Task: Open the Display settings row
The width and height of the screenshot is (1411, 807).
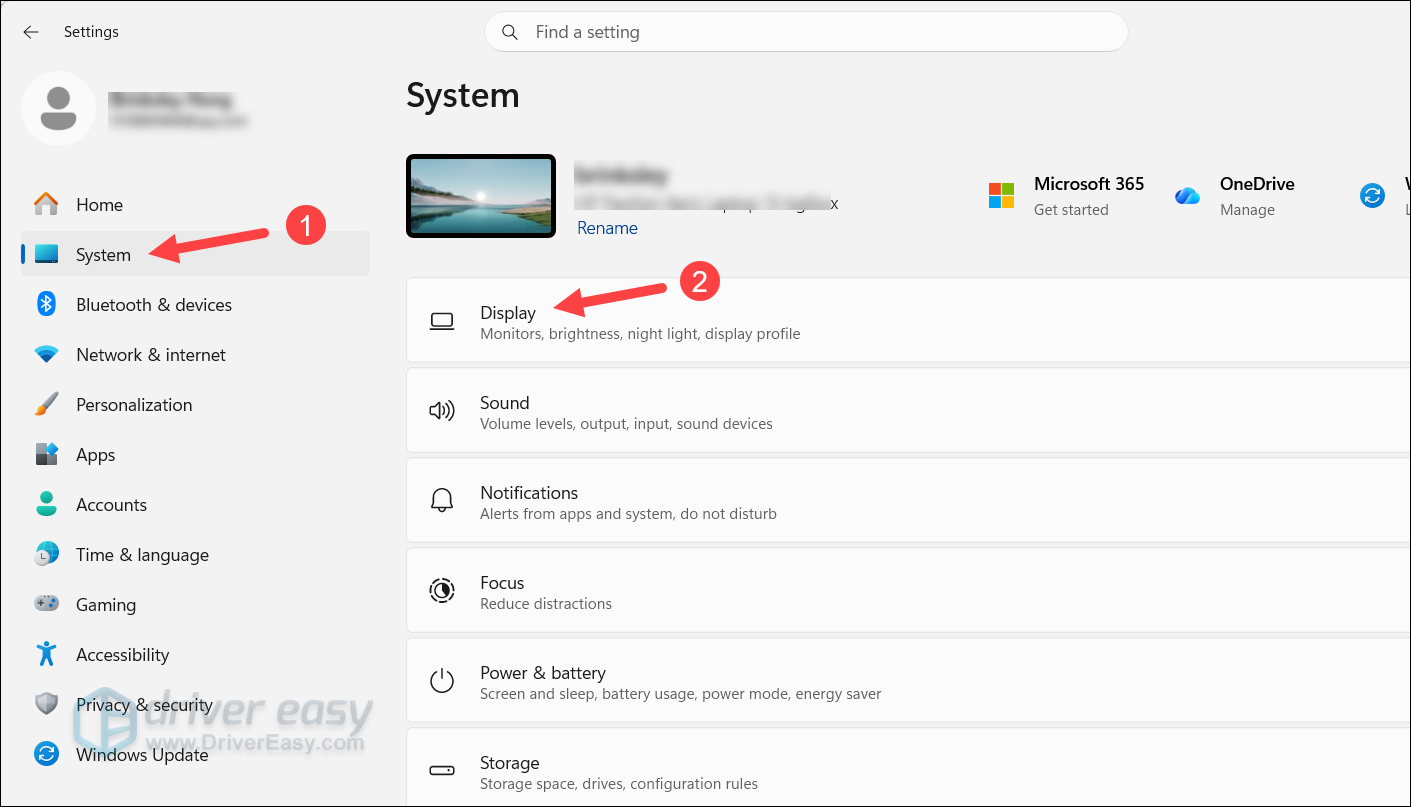Action: [908, 321]
